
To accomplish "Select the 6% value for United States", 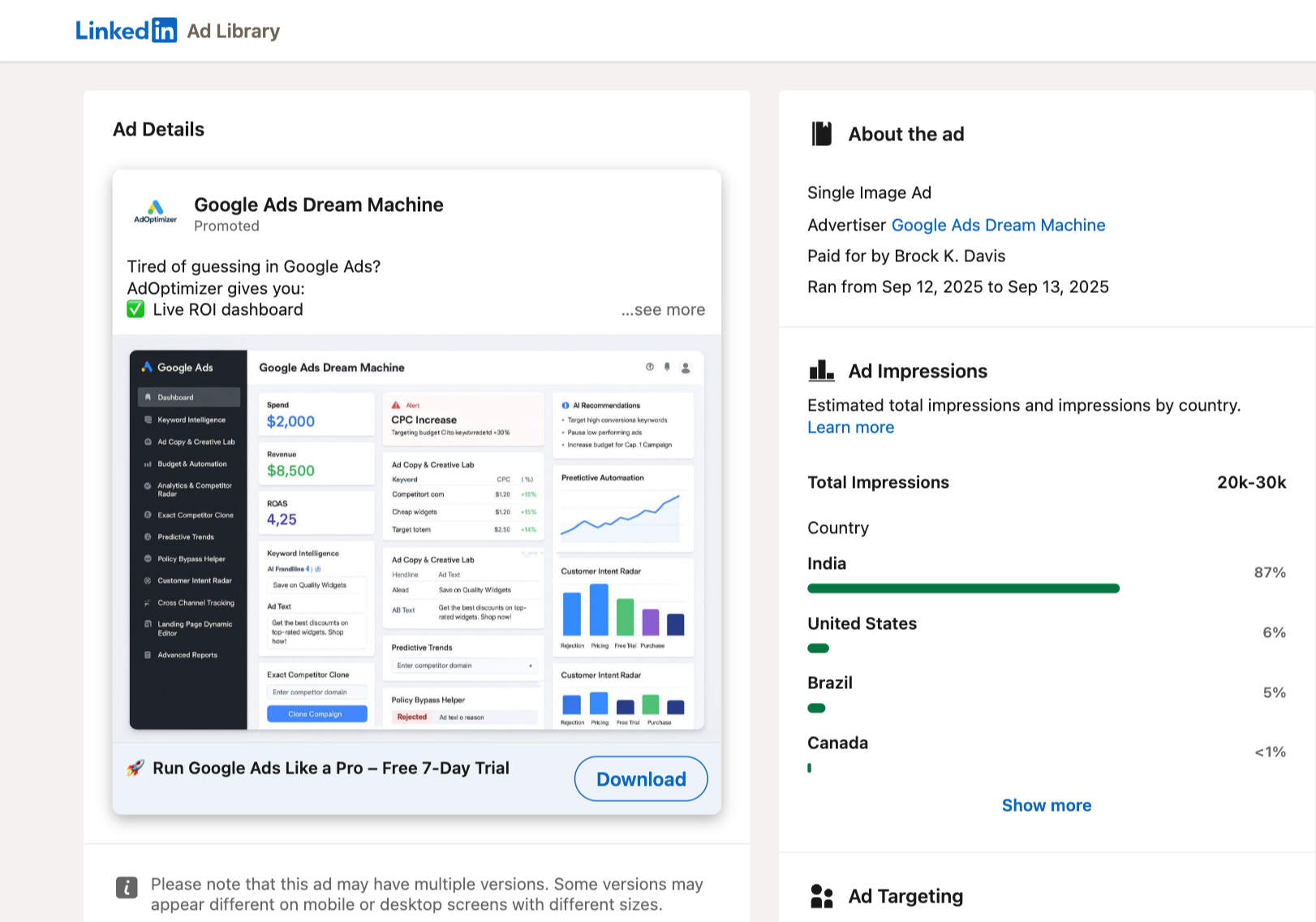I will click(1274, 632).
